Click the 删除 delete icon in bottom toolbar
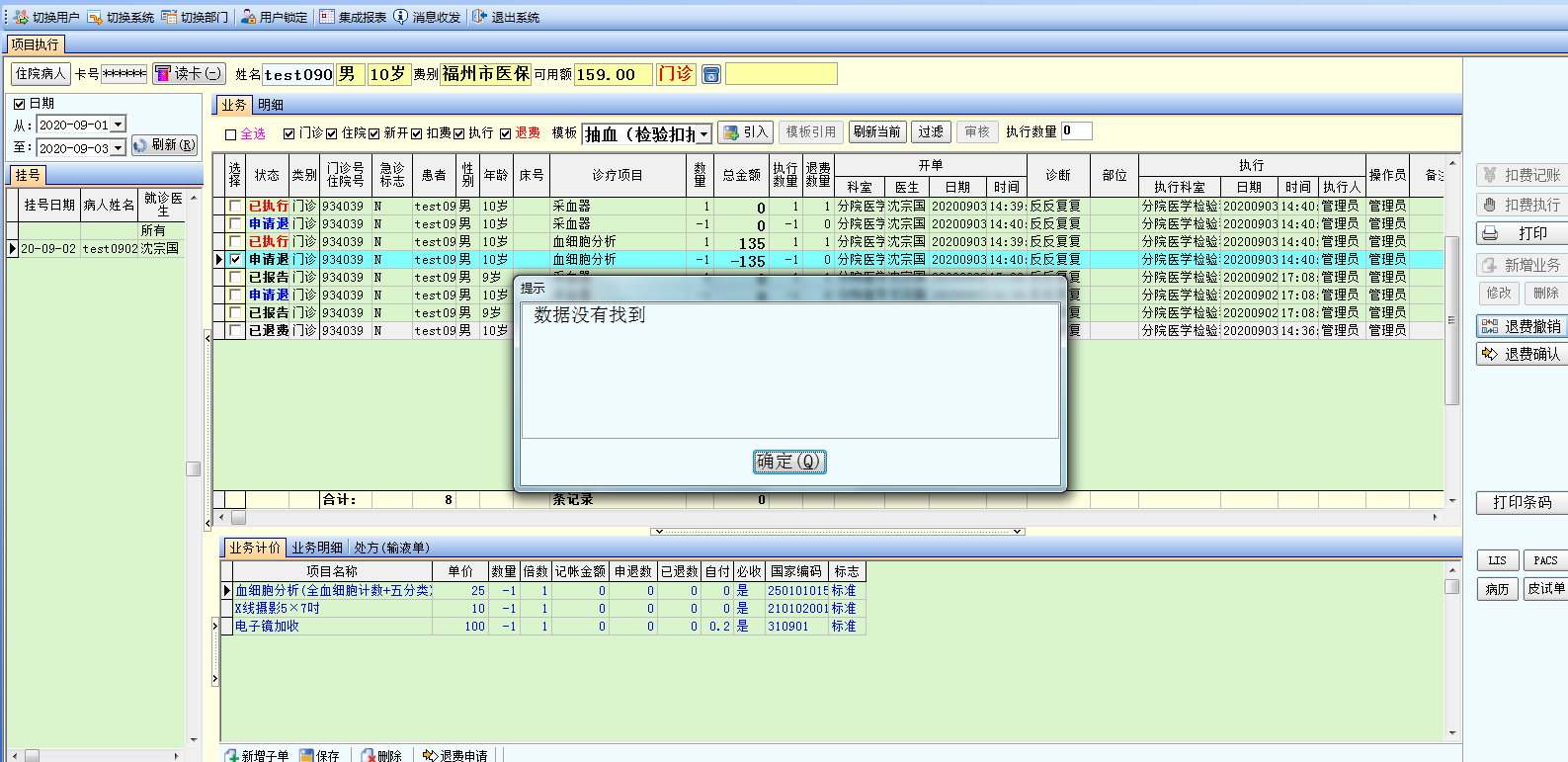Viewport: 1568px width, 762px height. click(369, 756)
